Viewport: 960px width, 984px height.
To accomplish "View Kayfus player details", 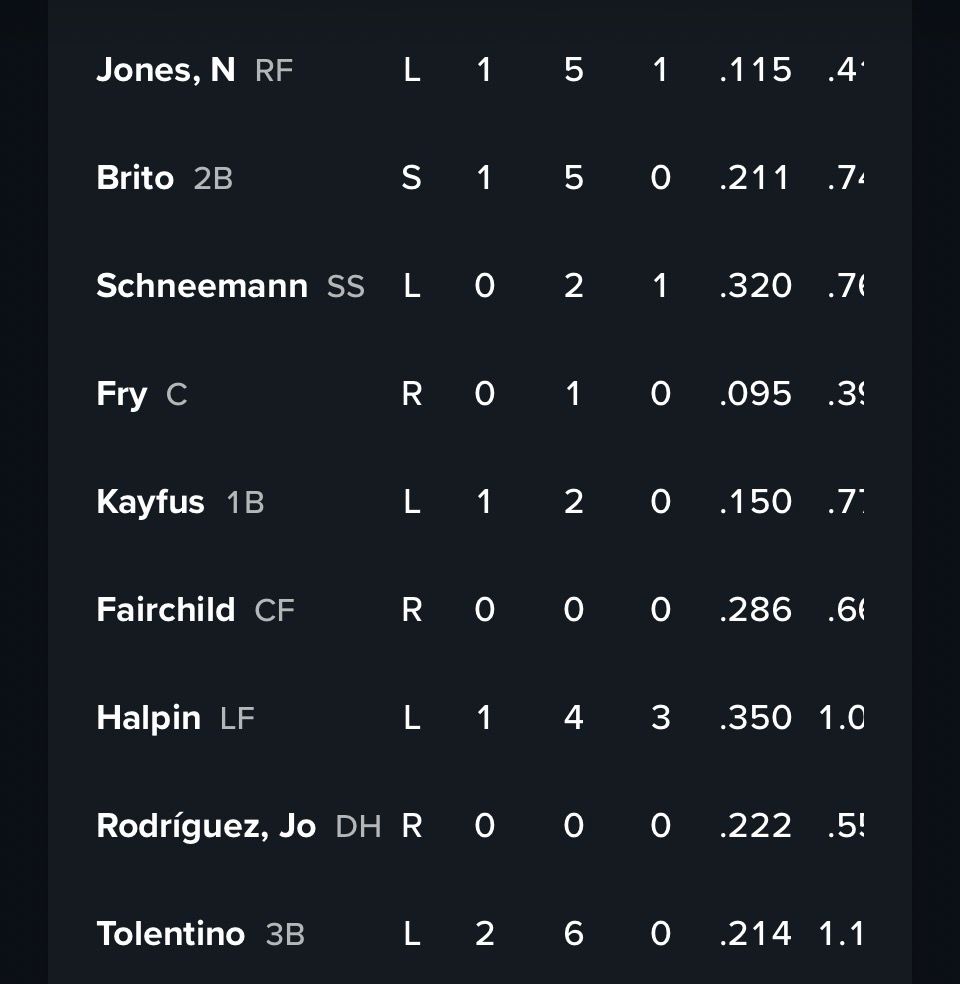I will (151, 502).
